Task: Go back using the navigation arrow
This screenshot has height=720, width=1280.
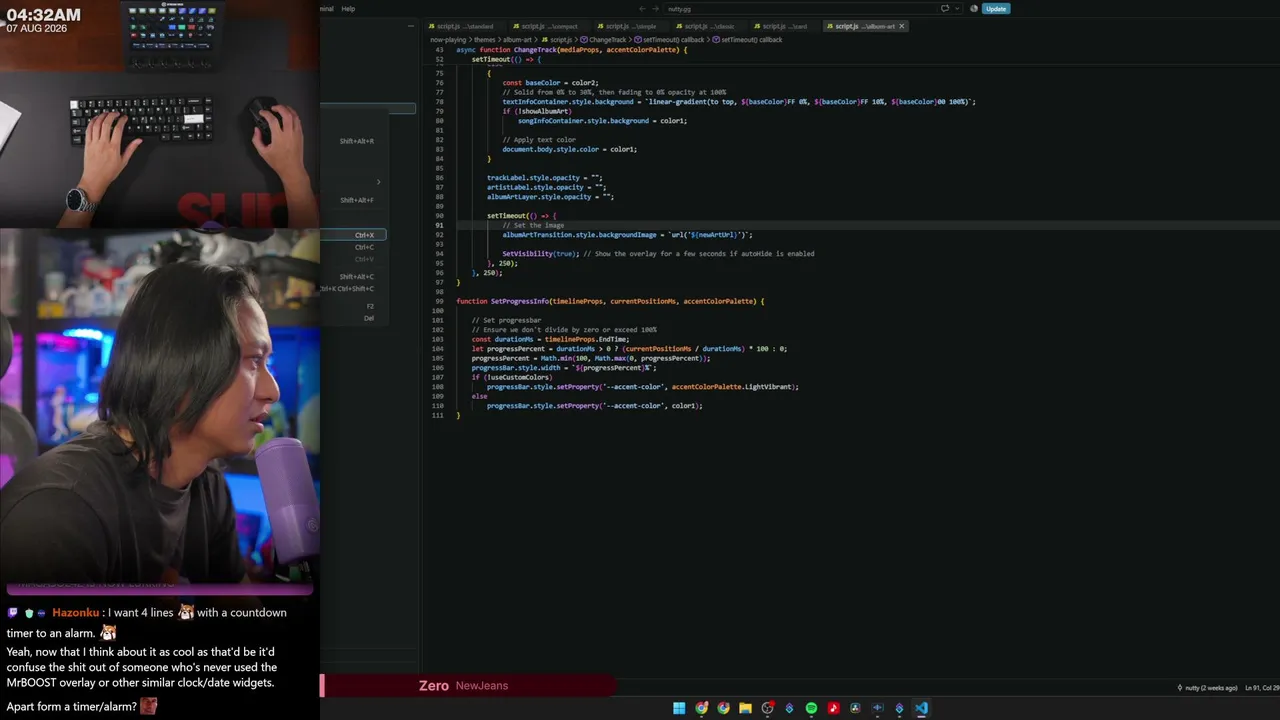Action: pos(642,8)
